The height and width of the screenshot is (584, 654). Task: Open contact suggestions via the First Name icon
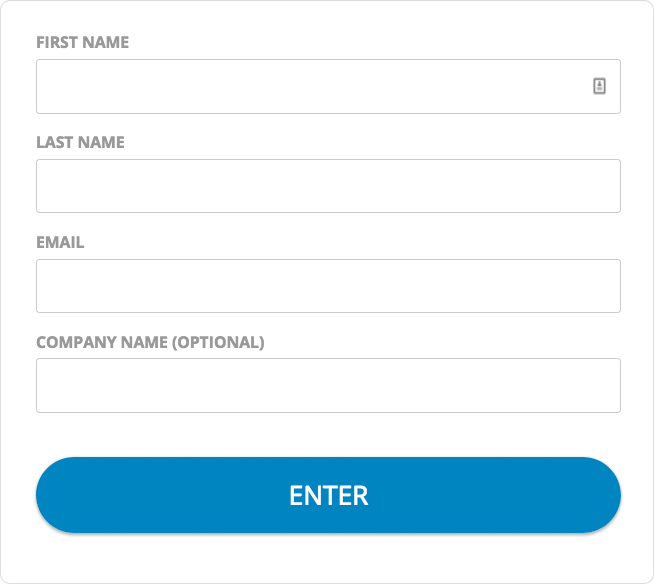[x=600, y=86]
